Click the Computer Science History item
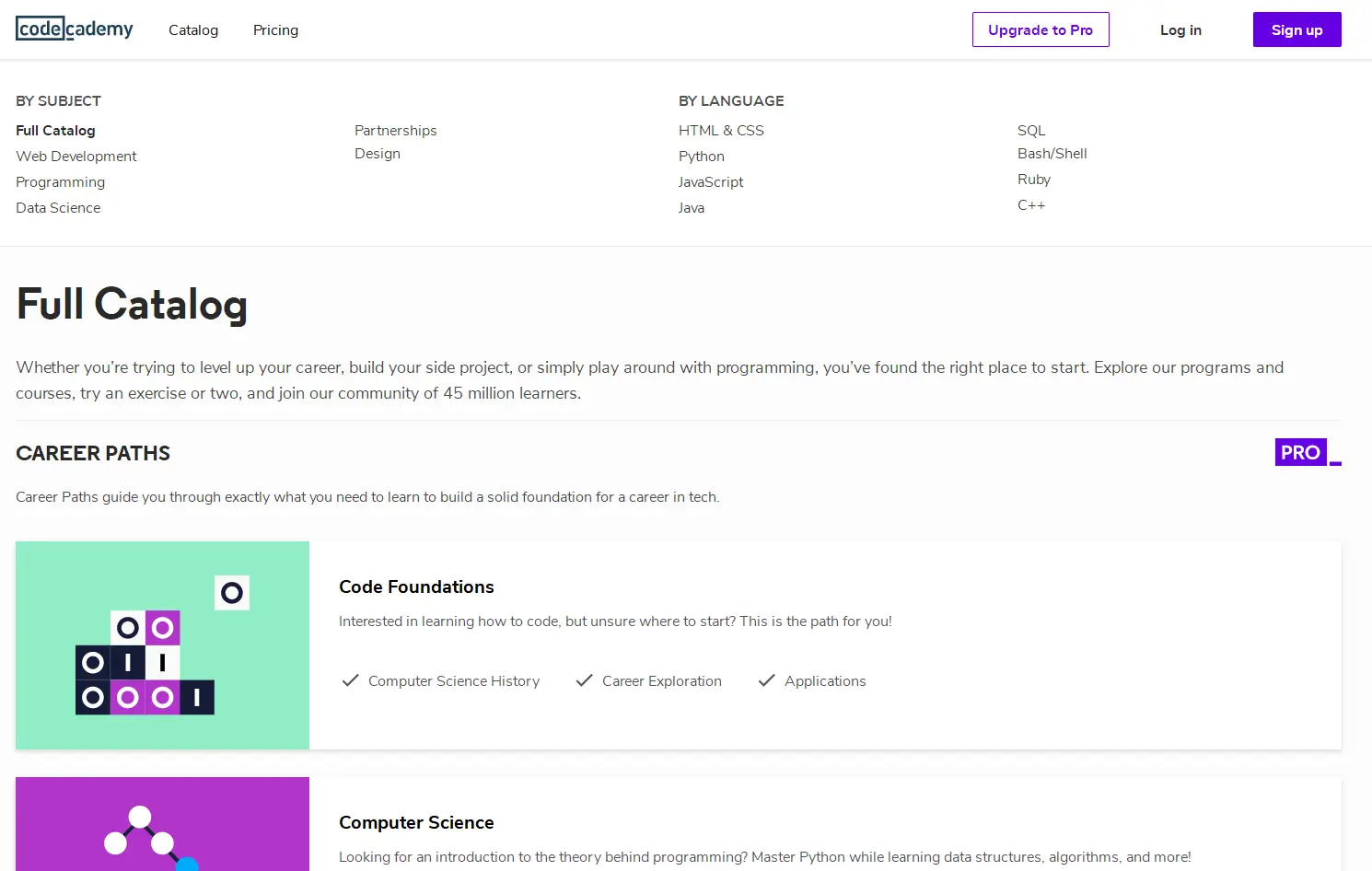Image resolution: width=1372 pixels, height=871 pixels. (x=454, y=681)
